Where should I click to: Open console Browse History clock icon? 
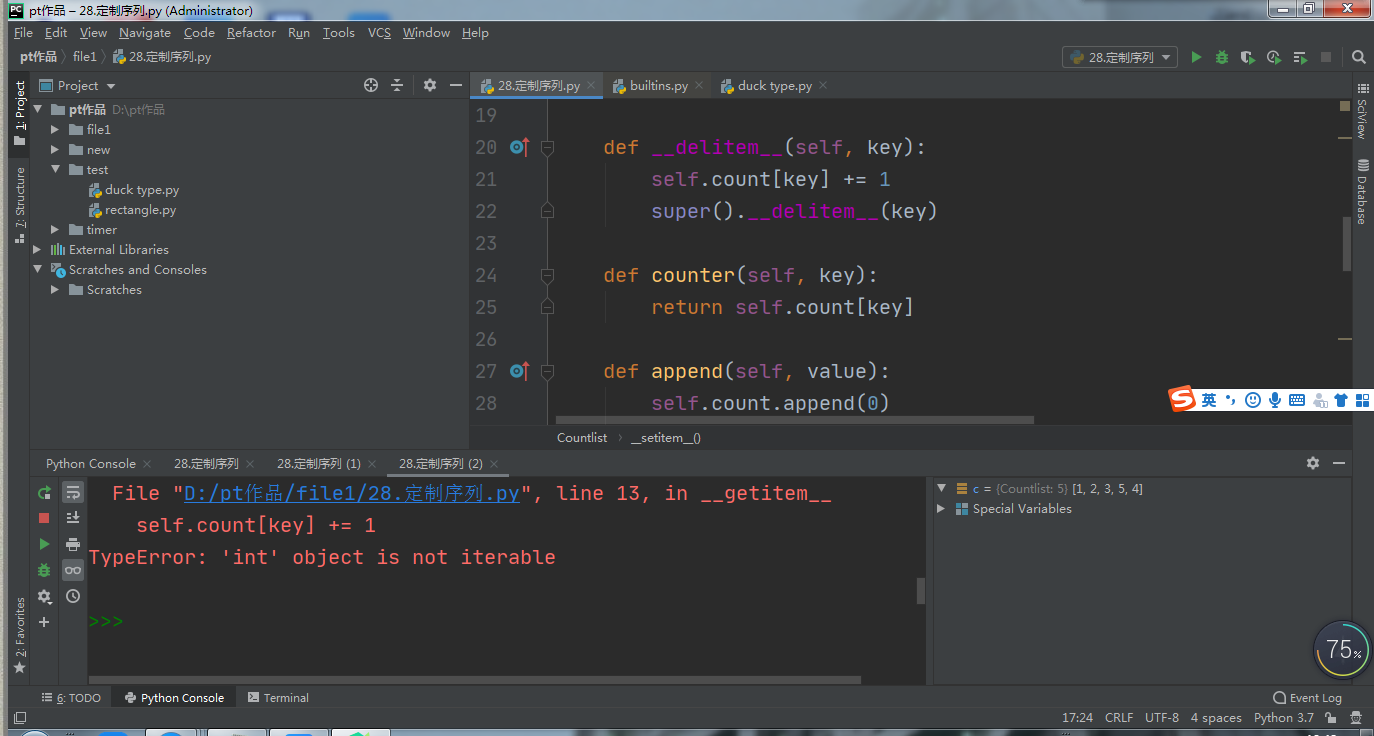[73, 596]
